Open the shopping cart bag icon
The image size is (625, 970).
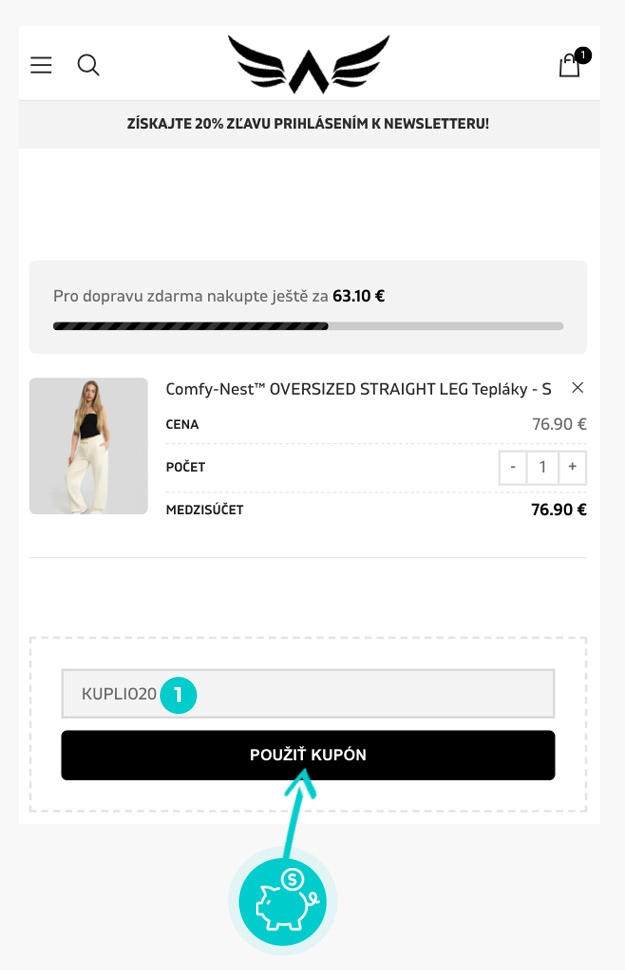coord(569,66)
